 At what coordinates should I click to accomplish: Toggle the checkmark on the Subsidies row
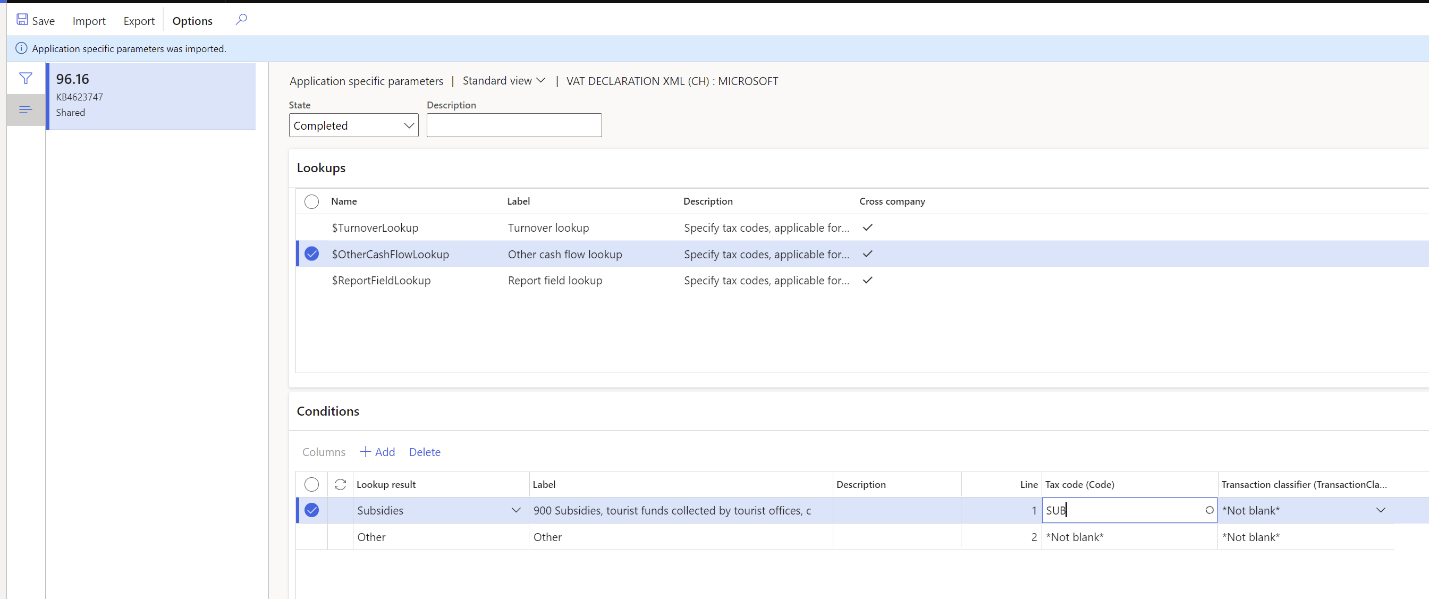[312, 510]
